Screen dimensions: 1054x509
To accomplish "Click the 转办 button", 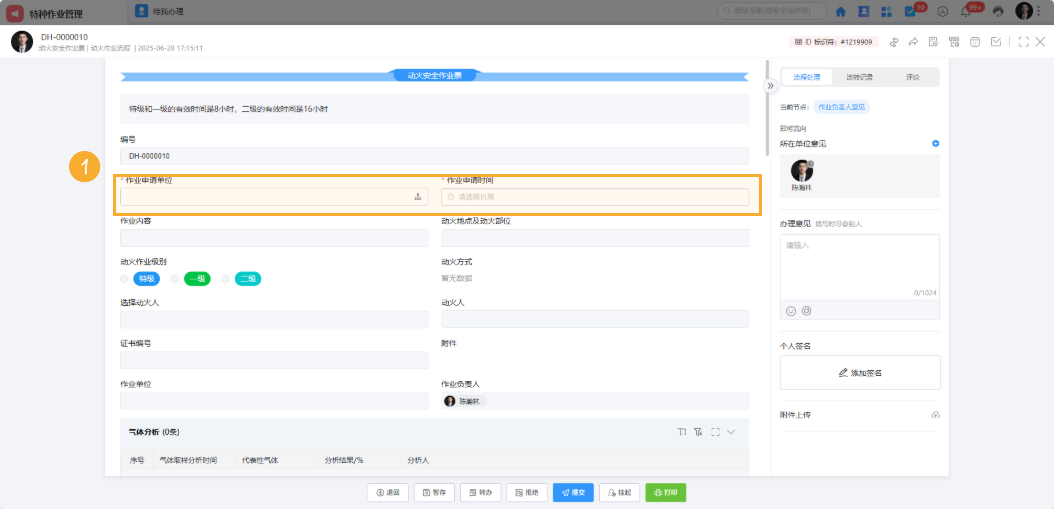I will 481,492.
